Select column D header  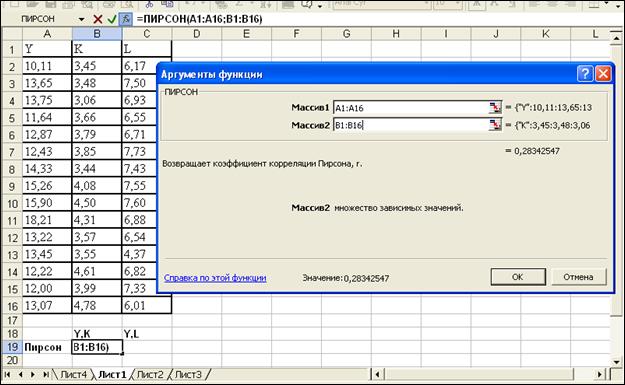197,34
